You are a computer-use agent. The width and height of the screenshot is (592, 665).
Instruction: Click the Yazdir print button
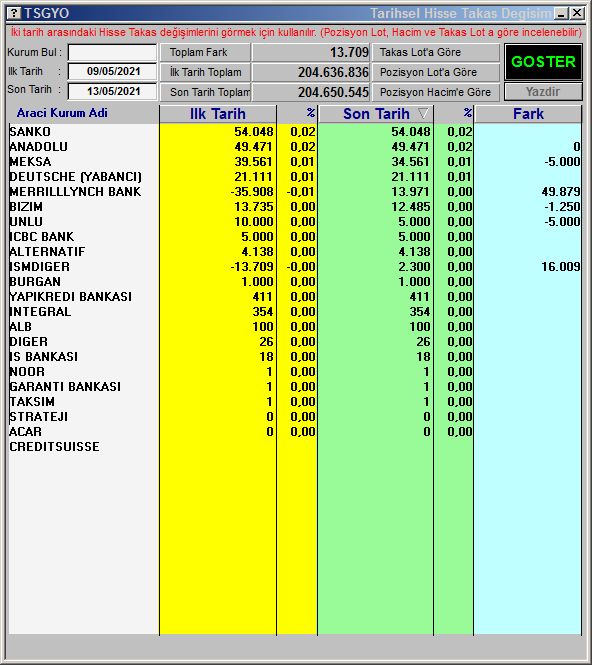coord(543,92)
